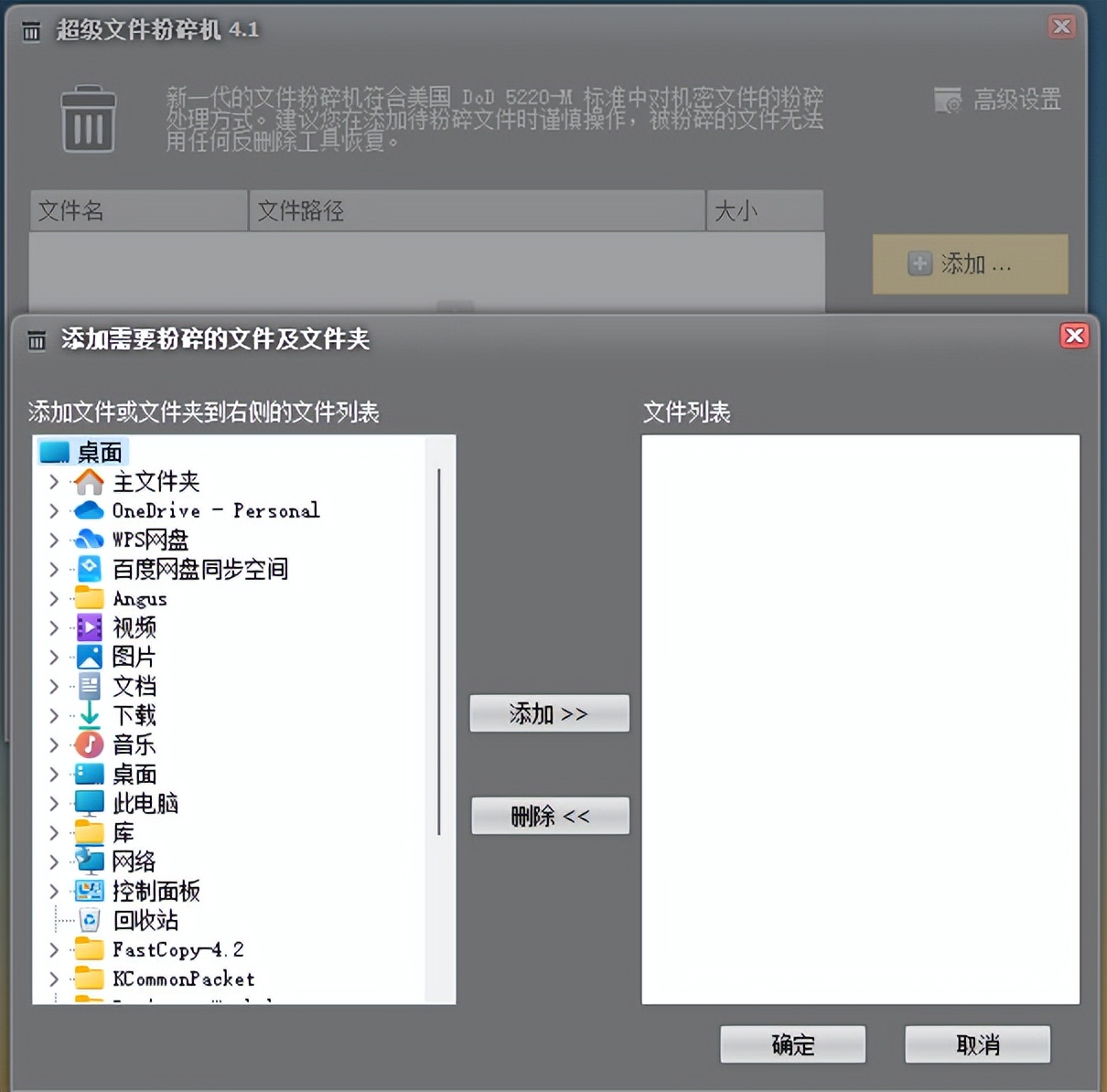Select the 图片 pictures icon
The width and height of the screenshot is (1107, 1092).
(x=88, y=657)
